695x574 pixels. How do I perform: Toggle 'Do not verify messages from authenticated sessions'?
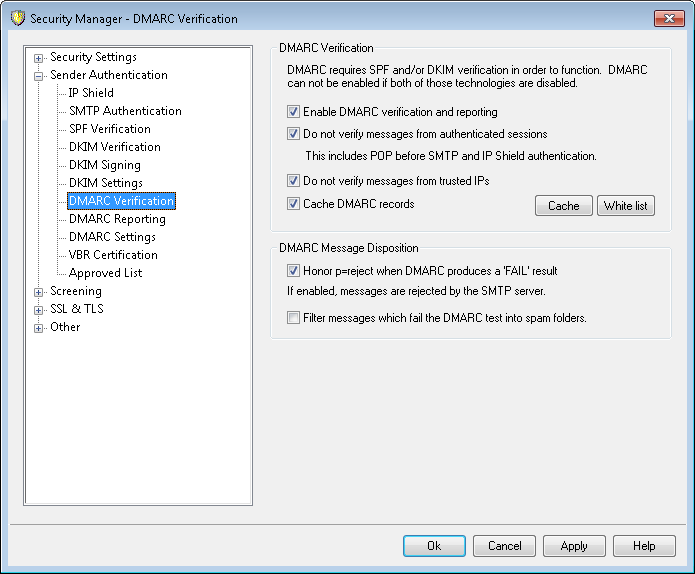(294, 134)
